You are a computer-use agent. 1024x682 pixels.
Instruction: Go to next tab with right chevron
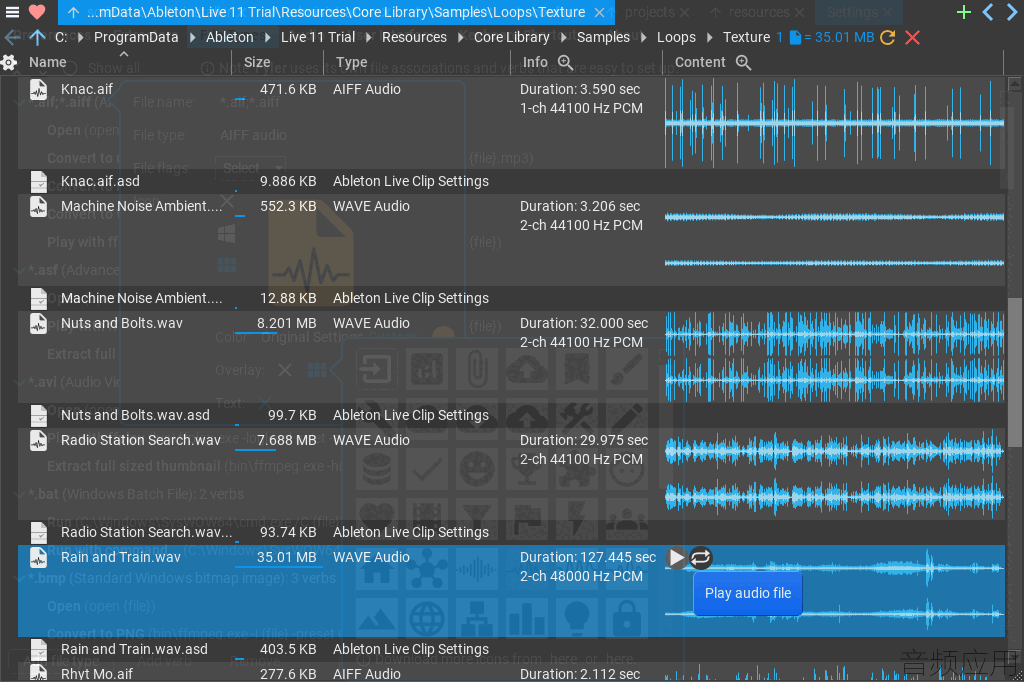(x=1012, y=12)
